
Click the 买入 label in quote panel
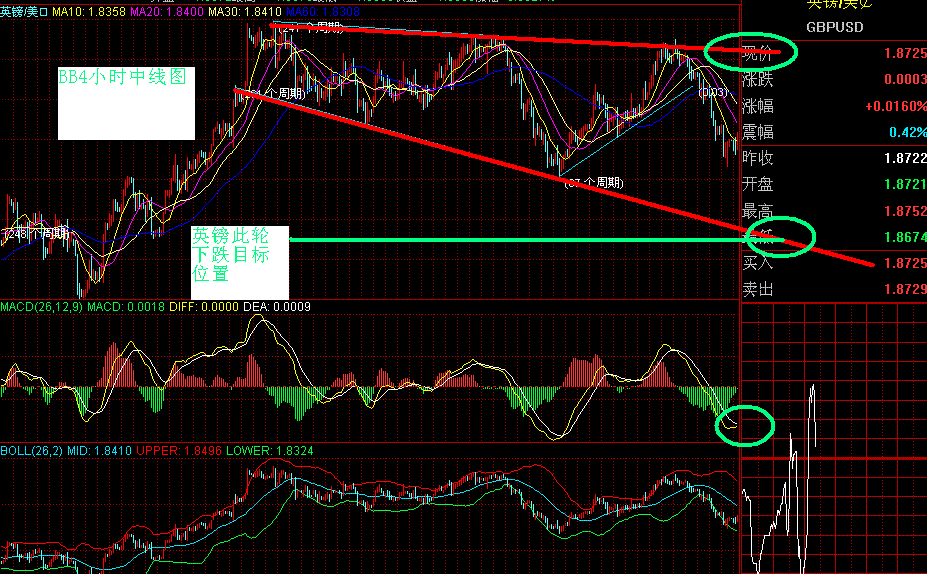tap(757, 262)
